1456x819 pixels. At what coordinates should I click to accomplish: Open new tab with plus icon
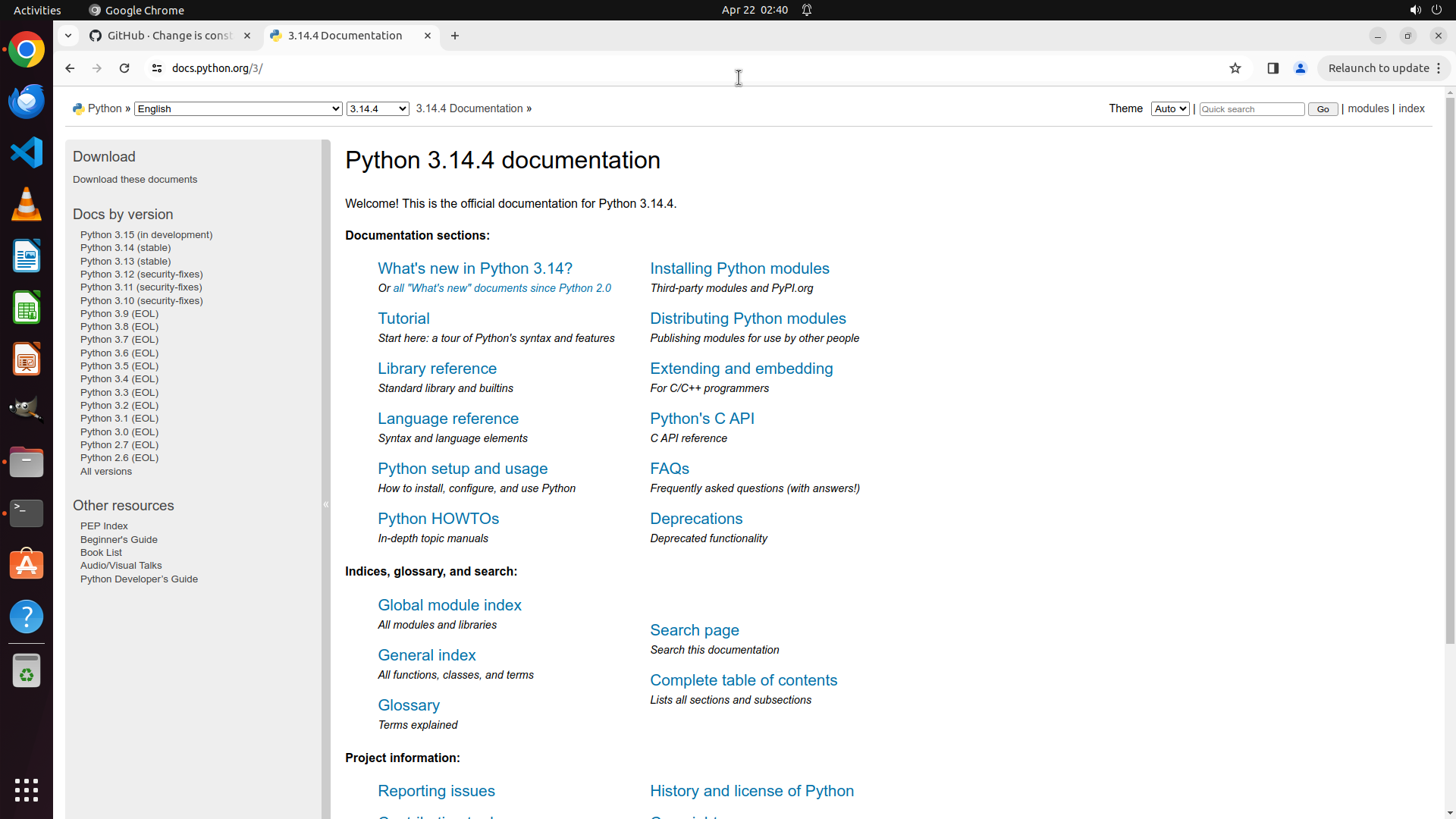point(455,36)
